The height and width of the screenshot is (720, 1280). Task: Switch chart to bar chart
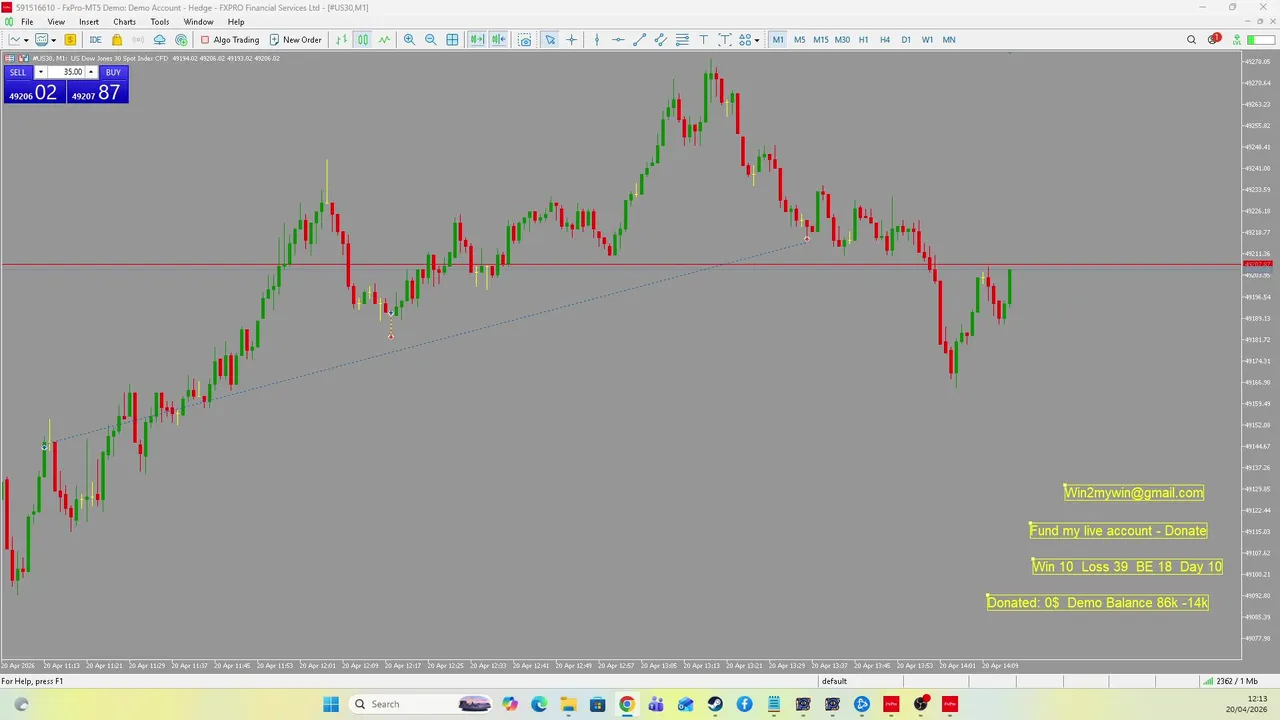click(x=342, y=40)
